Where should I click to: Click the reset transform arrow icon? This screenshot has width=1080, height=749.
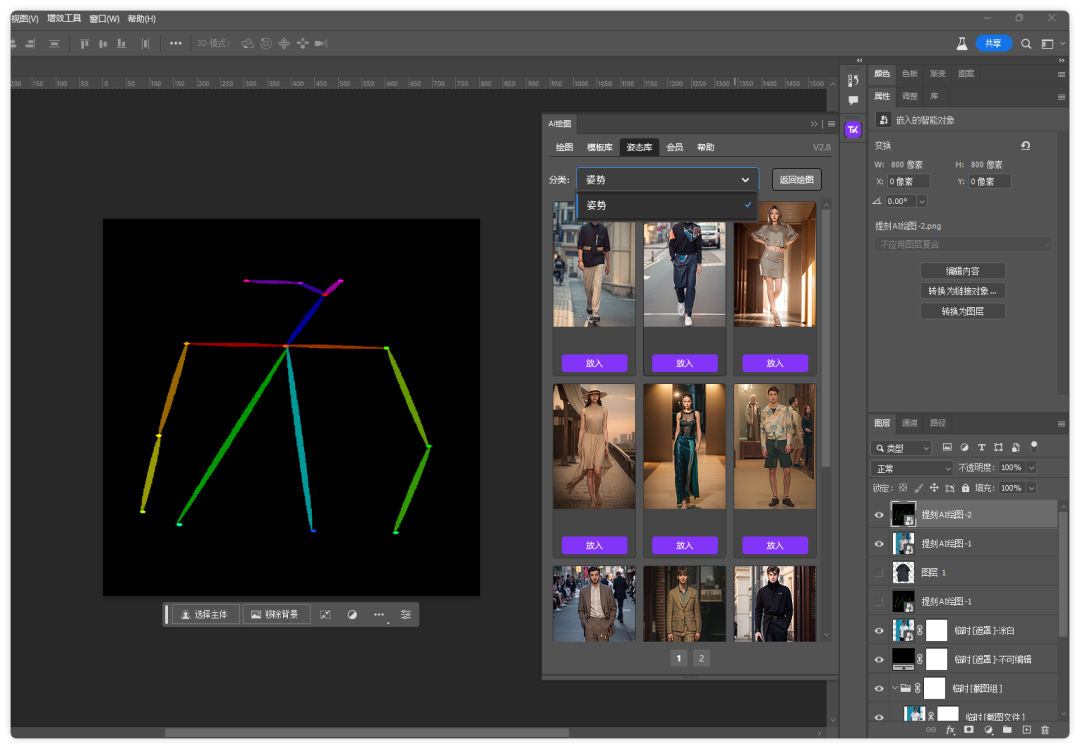[1025, 146]
